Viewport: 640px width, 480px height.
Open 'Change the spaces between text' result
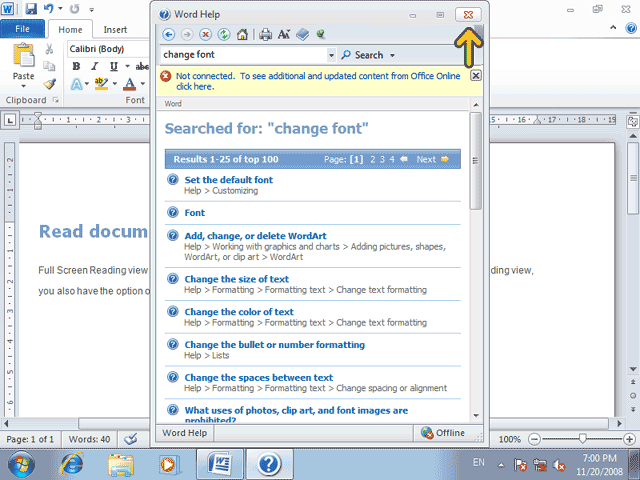pyautogui.click(x=259, y=378)
